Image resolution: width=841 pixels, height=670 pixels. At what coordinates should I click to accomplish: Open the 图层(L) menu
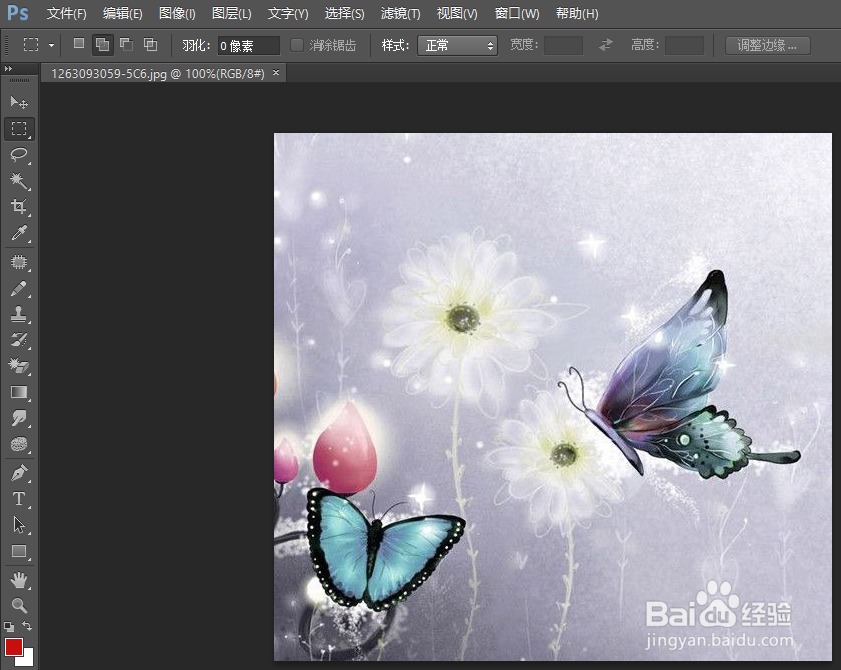231,13
